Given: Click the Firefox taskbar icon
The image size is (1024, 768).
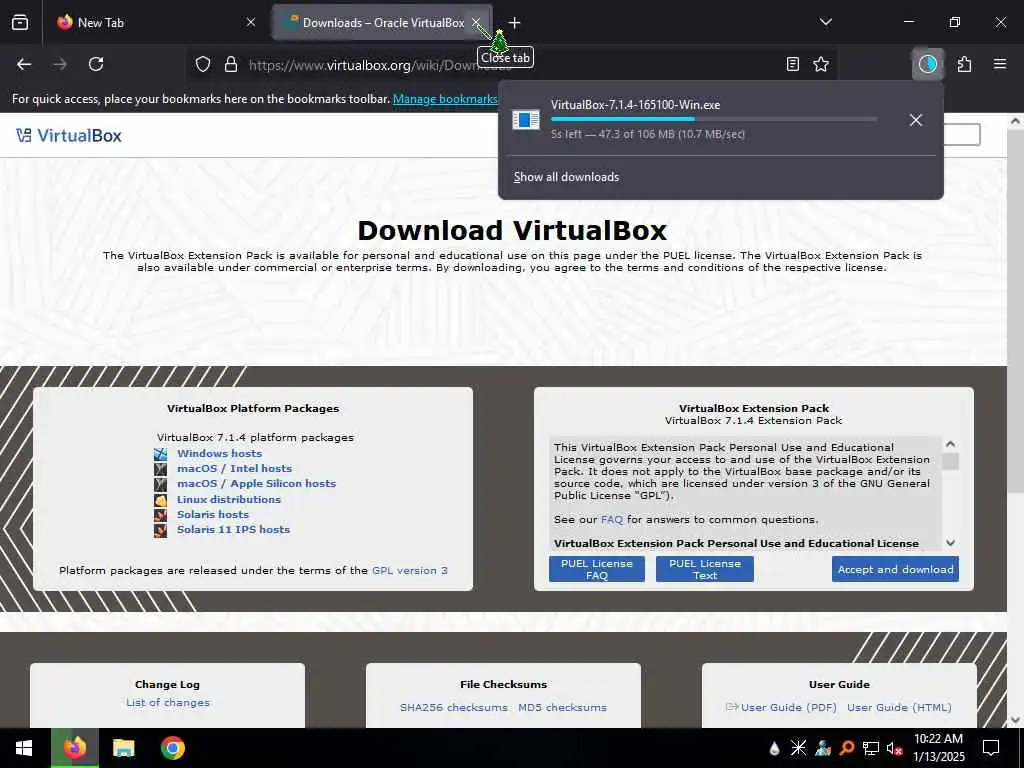Looking at the screenshot, I should [74, 748].
